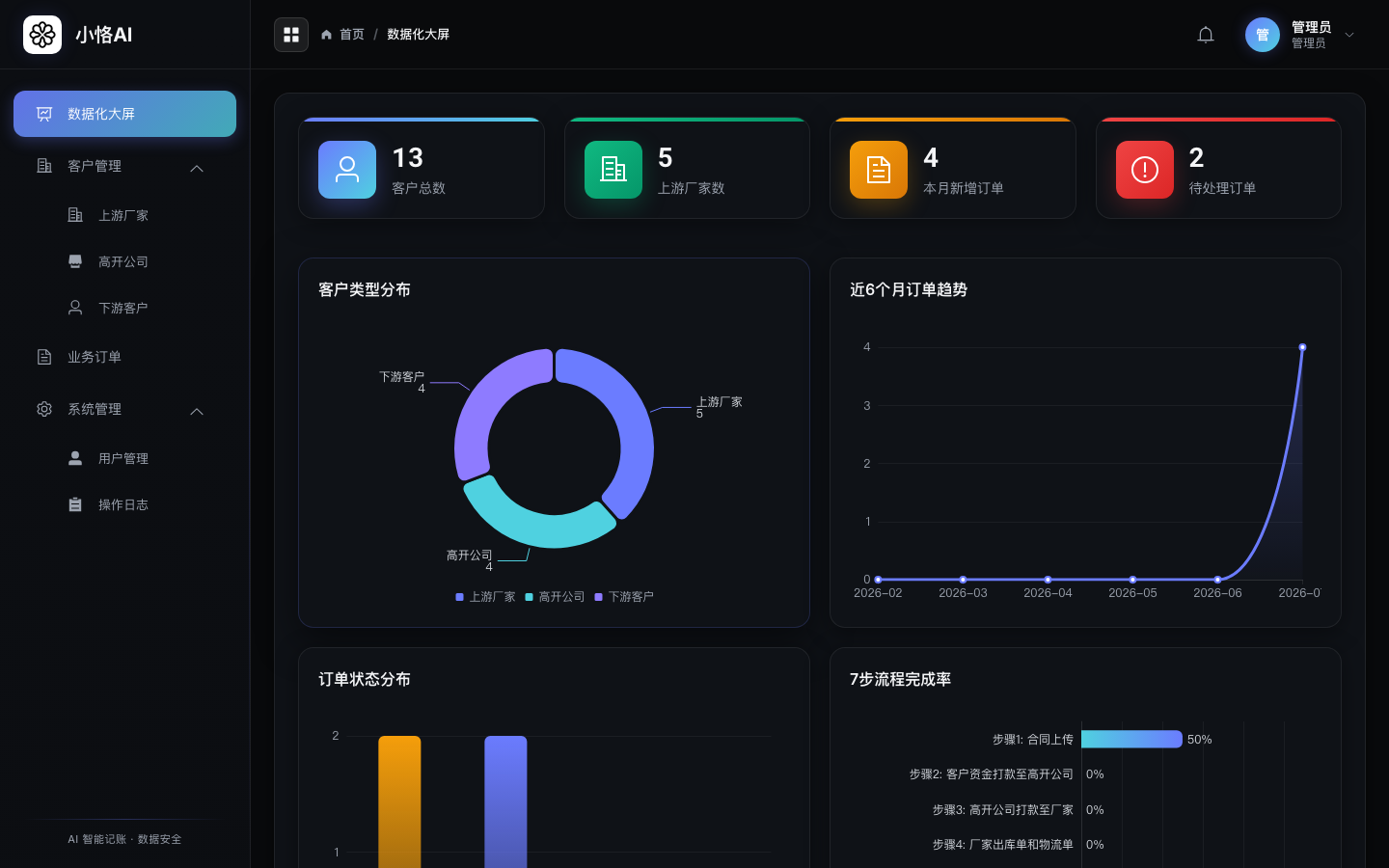The image size is (1389, 868).
Task: Click the 数据化大屏 presentation icon in the sidebar
Action: (44, 114)
